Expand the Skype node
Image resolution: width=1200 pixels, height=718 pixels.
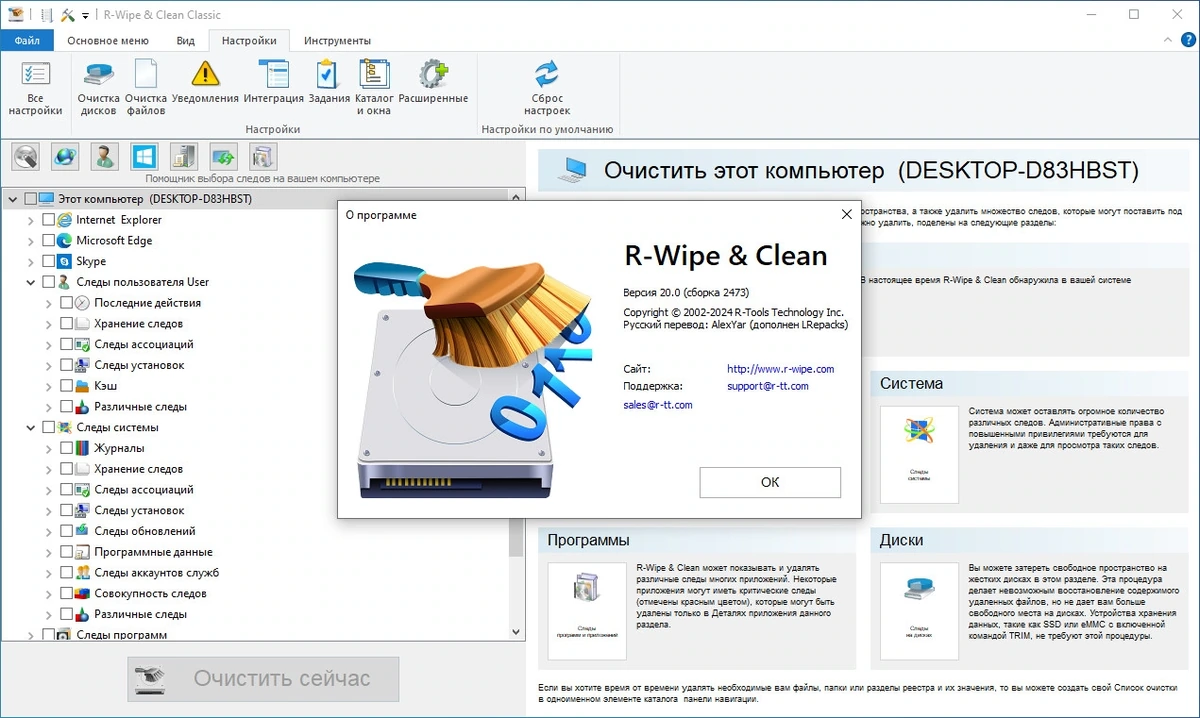click(x=31, y=261)
